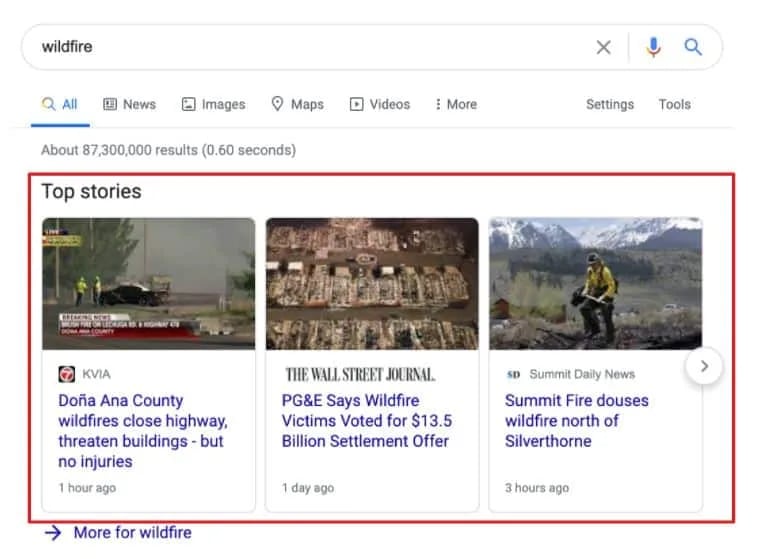Click the firefighter in mountains thumbnail
Image resolution: width=764 pixels, height=559 pixels.
pos(595,284)
